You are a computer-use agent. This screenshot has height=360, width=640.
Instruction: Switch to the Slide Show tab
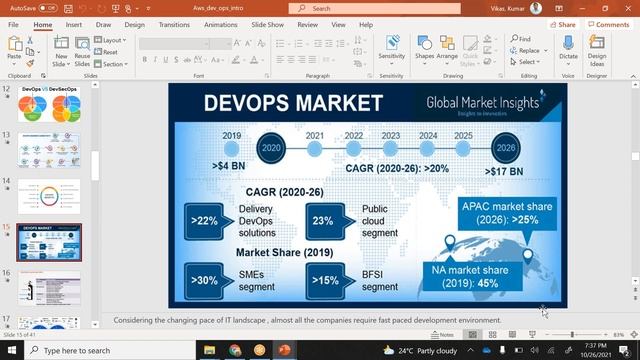pyautogui.click(x=267, y=24)
